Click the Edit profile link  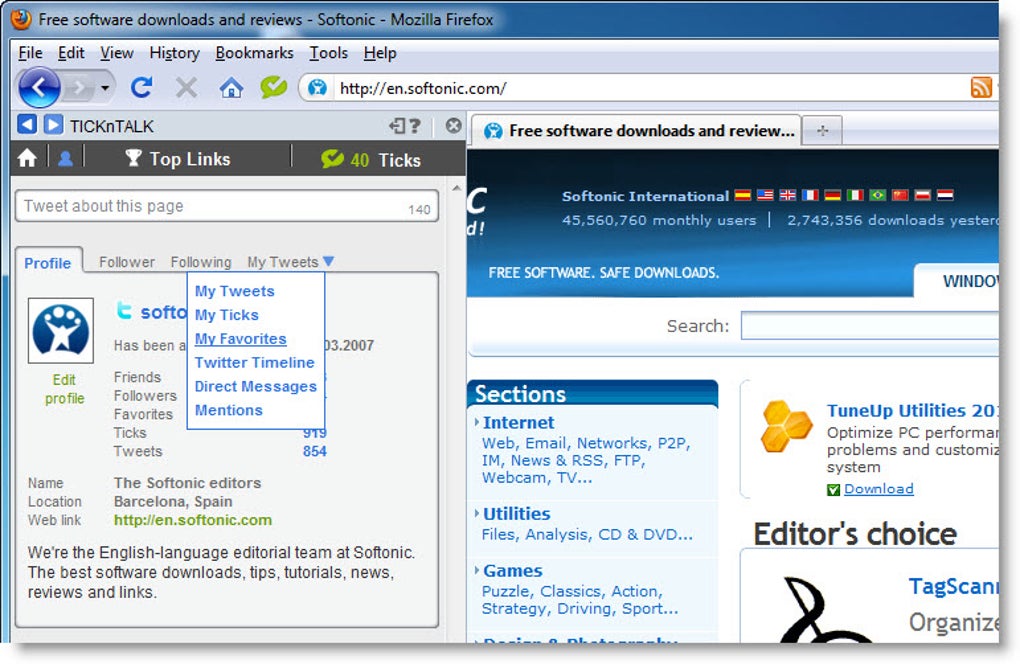[x=64, y=389]
